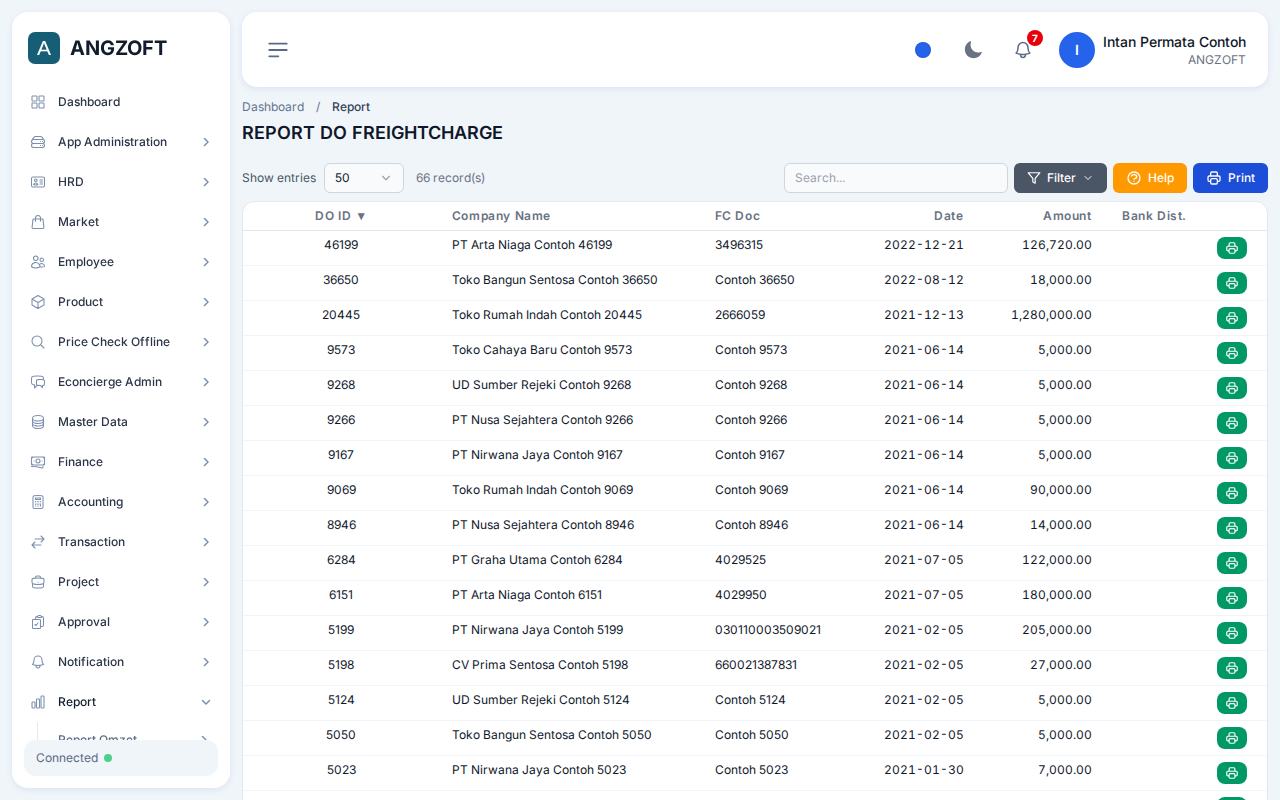Screen dimensions: 1280x800
Task: Select company PT Graha Utama Contoh 6284
Action: point(537,560)
